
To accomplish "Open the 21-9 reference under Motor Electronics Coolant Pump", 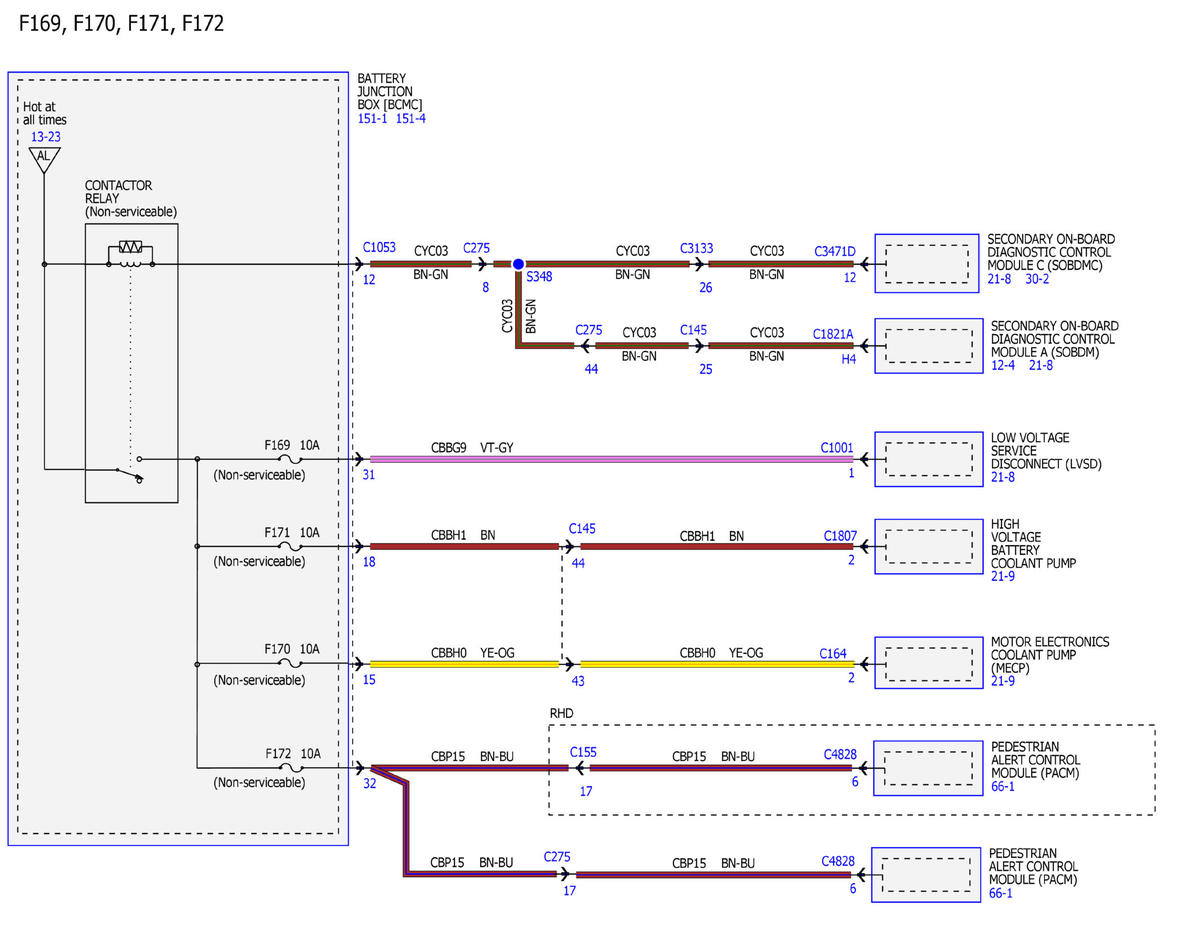I will coord(1003,681).
